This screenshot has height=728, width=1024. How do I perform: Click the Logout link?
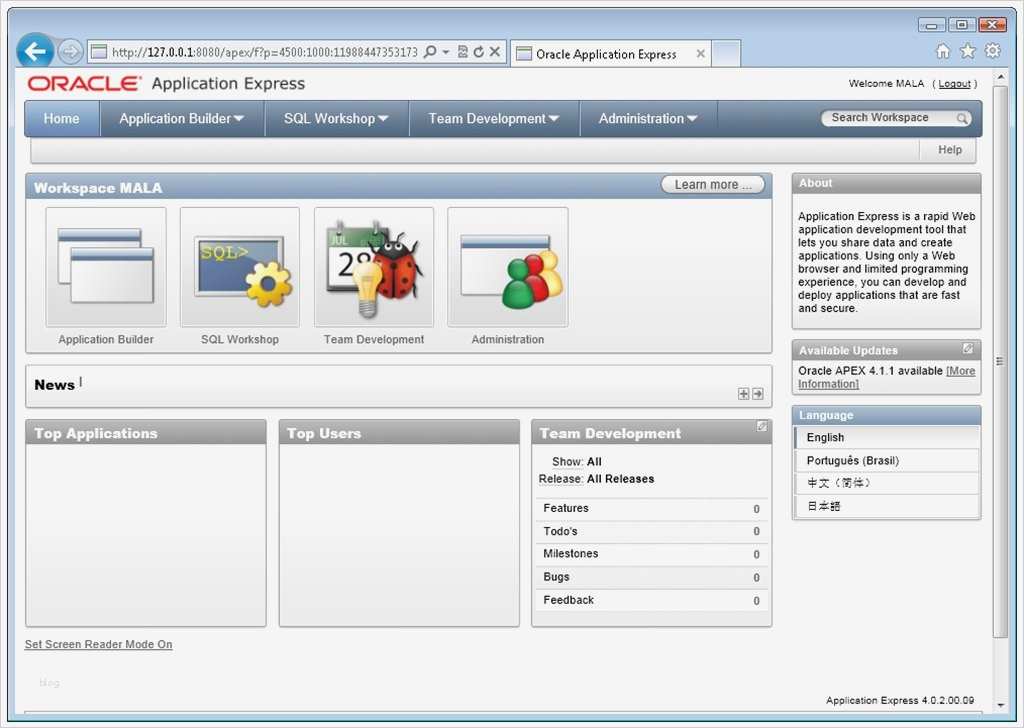tap(954, 84)
